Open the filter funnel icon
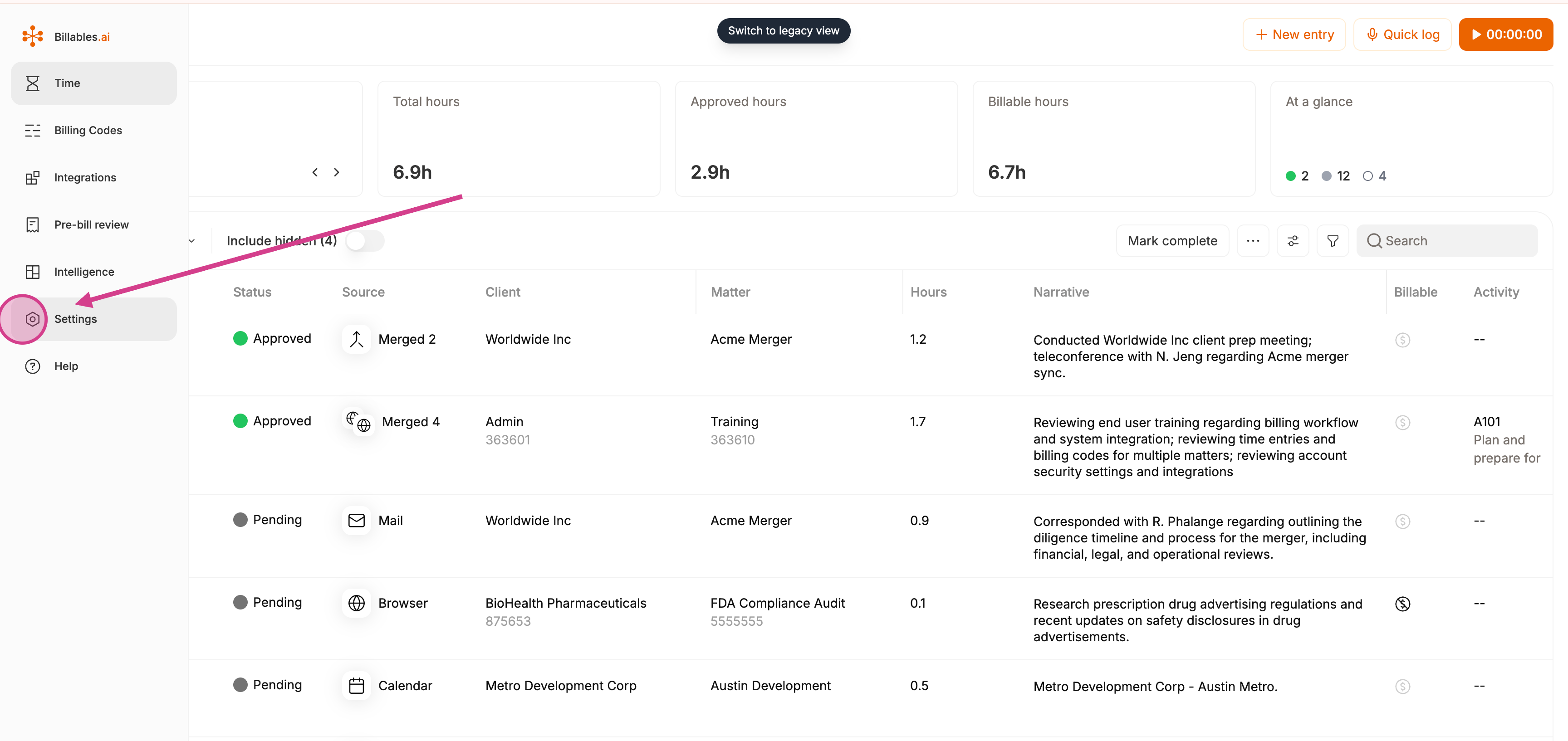 [1333, 241]
